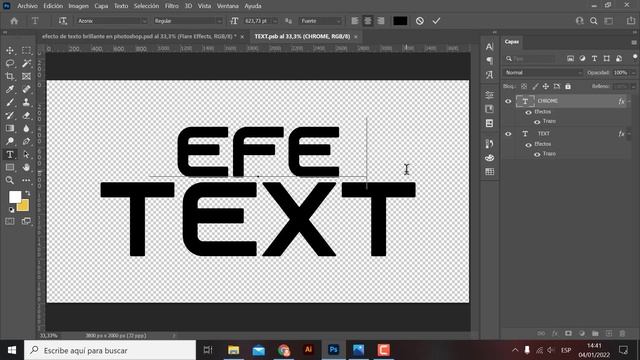Hide Trazo effect under the CHROME layer
Image resolution: width=640 pixels, height=360 pixels.
point(537,122)
